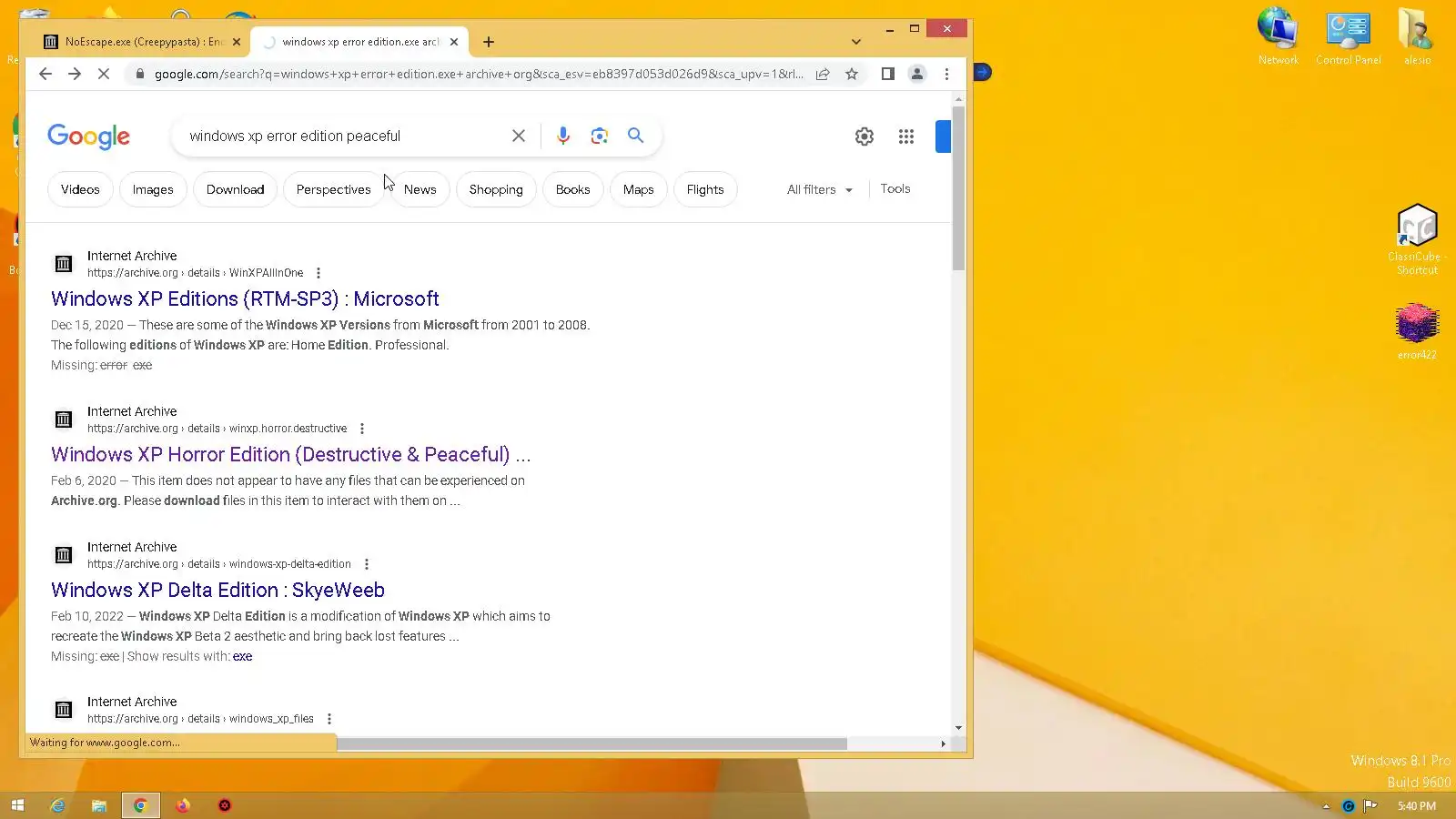Open more options for windows_xp_files result
This screenshot has height=819, width=1456.
(329, 719)
